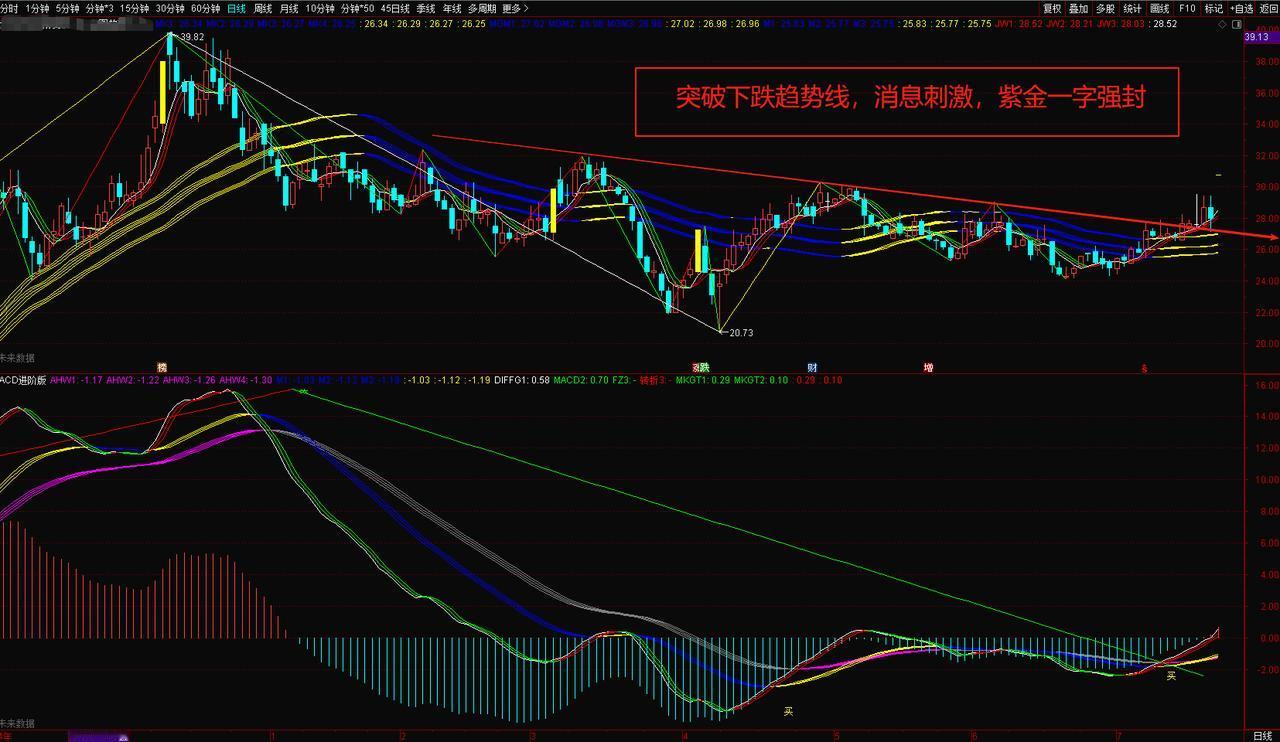Screen dimensions: 1280x742
Task: Open the 60分钟 chart period
Action: (x=205, y=8)
